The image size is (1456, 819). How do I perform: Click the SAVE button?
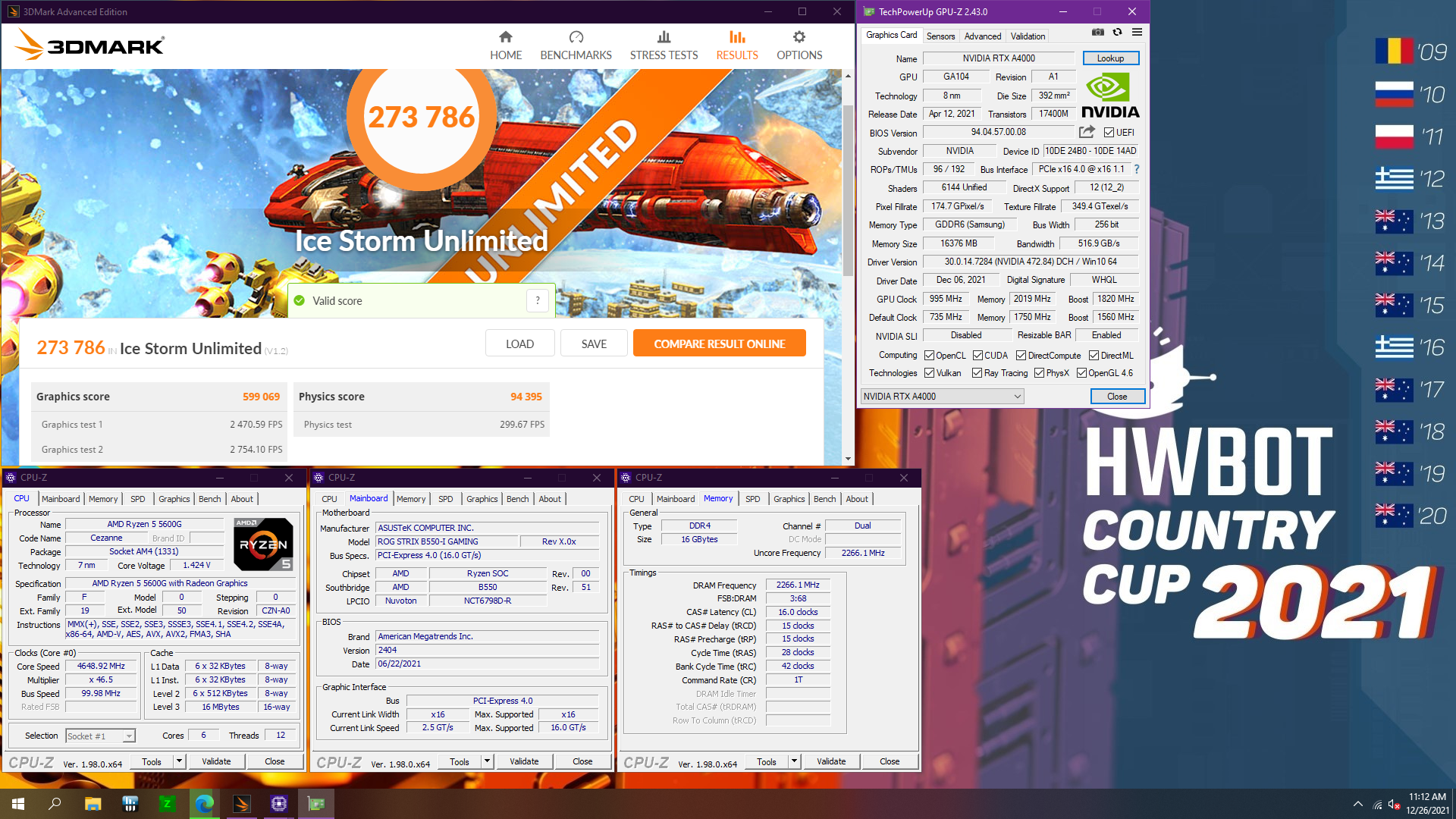click(x=594, y=344)
